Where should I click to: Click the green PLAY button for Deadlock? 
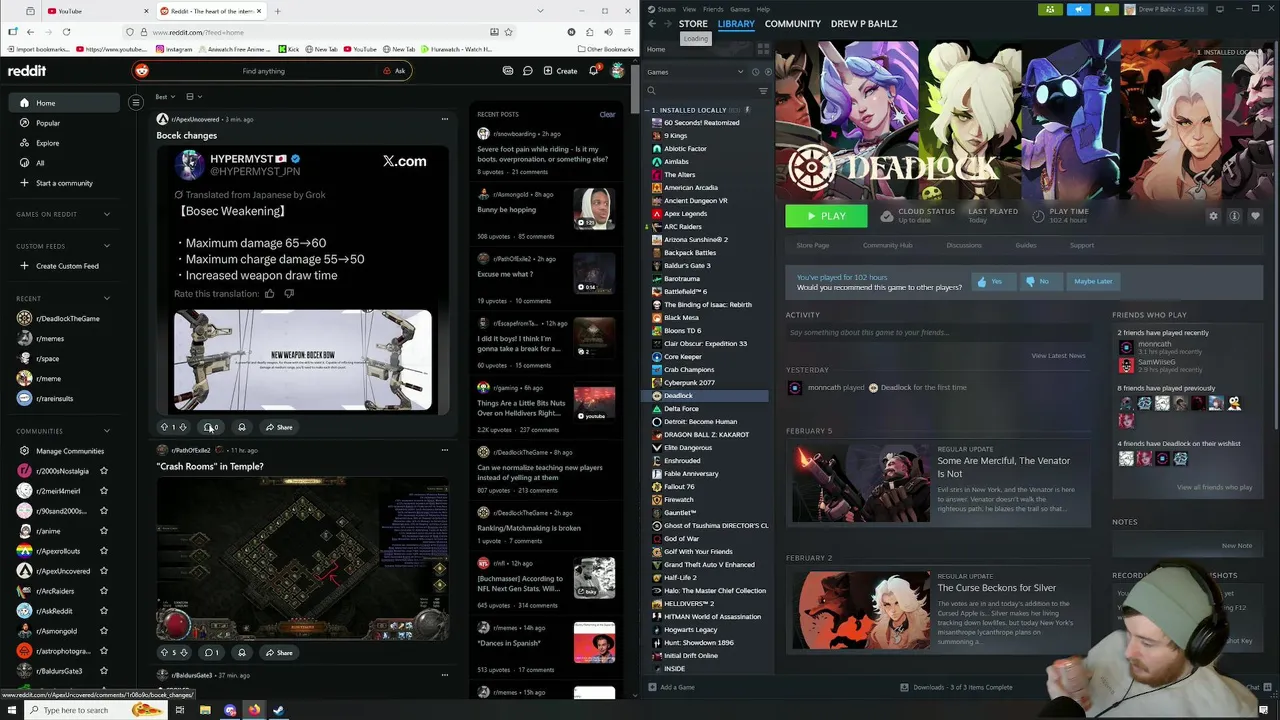826,216
